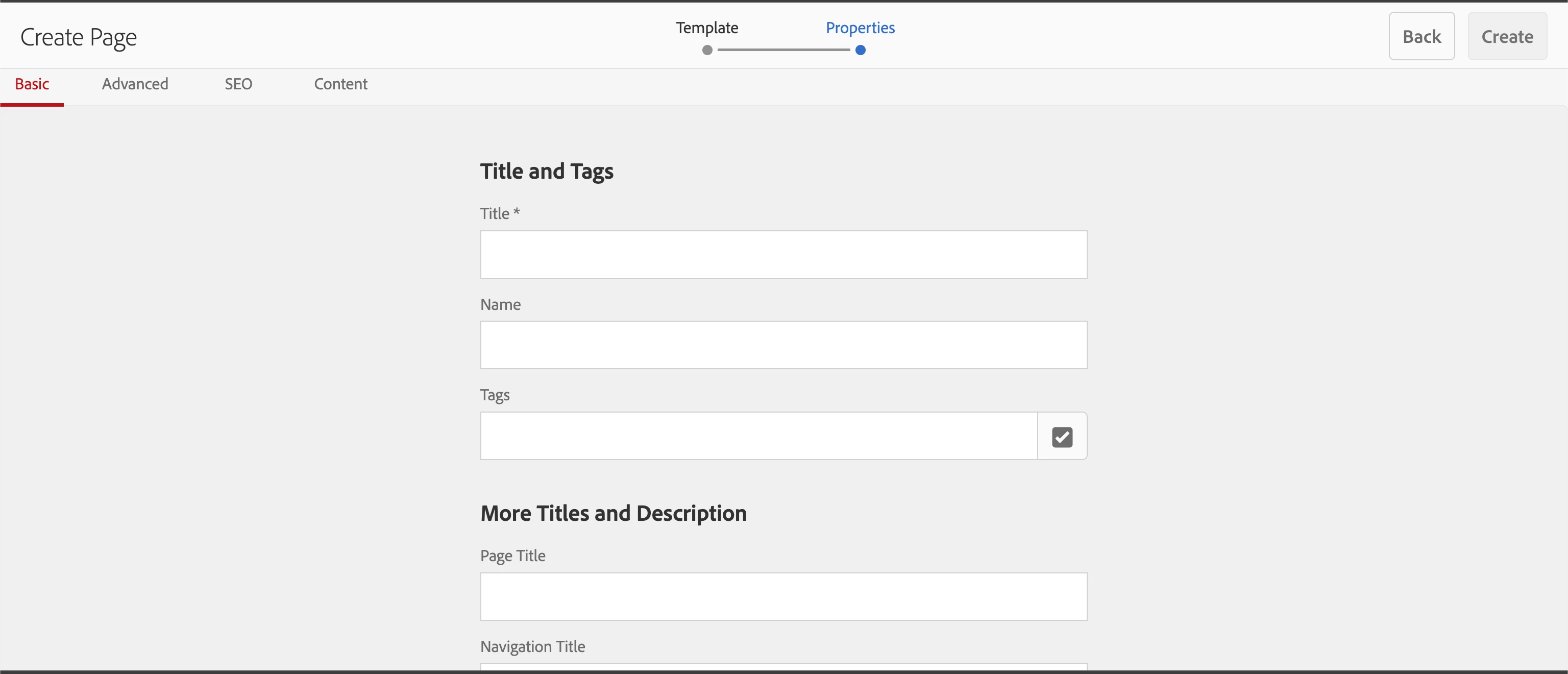
Task: Select the Properties wizard step label
Action: pyautogui.click(x=860, y=28)
